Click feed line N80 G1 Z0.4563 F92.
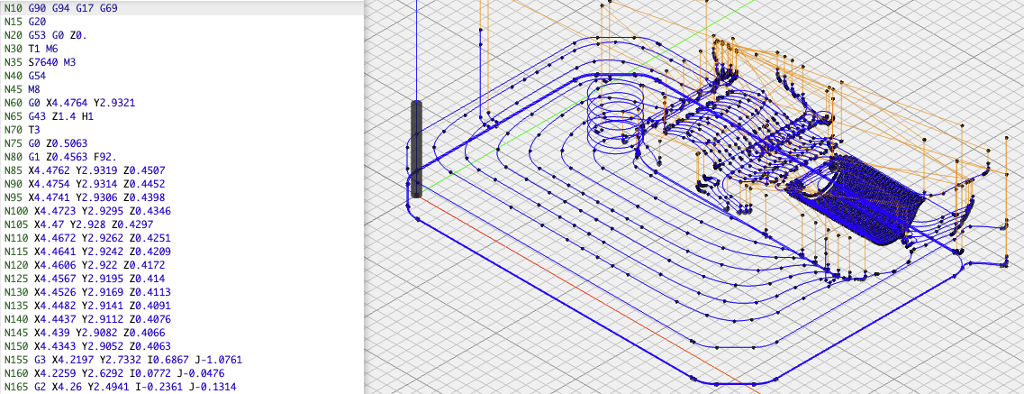This screenshot has width=1024, height=394. coord(182,157)
